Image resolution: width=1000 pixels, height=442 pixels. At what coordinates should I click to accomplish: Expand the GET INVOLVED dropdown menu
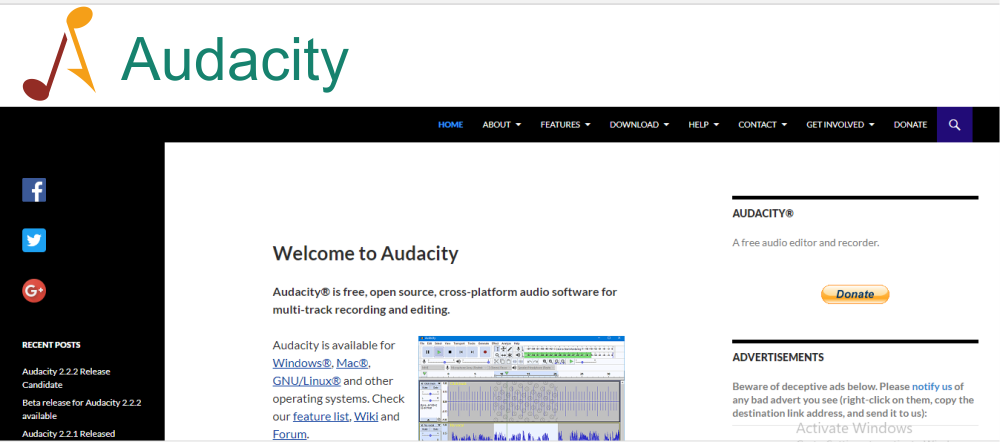tap(840, 124)
